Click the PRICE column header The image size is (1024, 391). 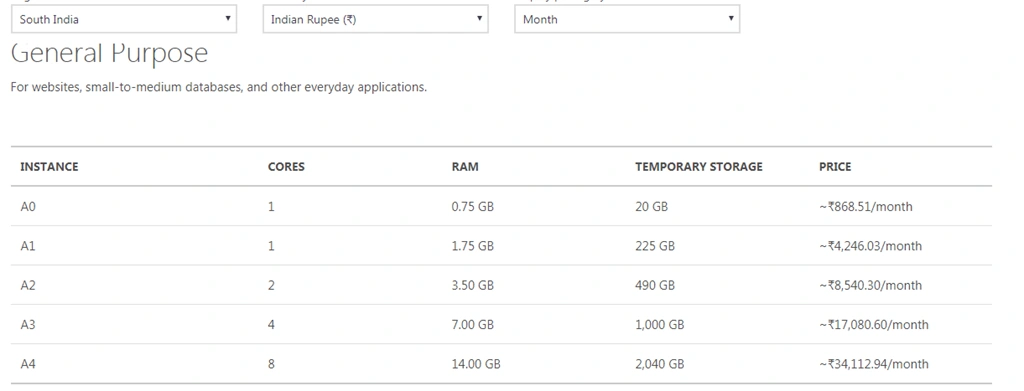click(x=835, y=166)
